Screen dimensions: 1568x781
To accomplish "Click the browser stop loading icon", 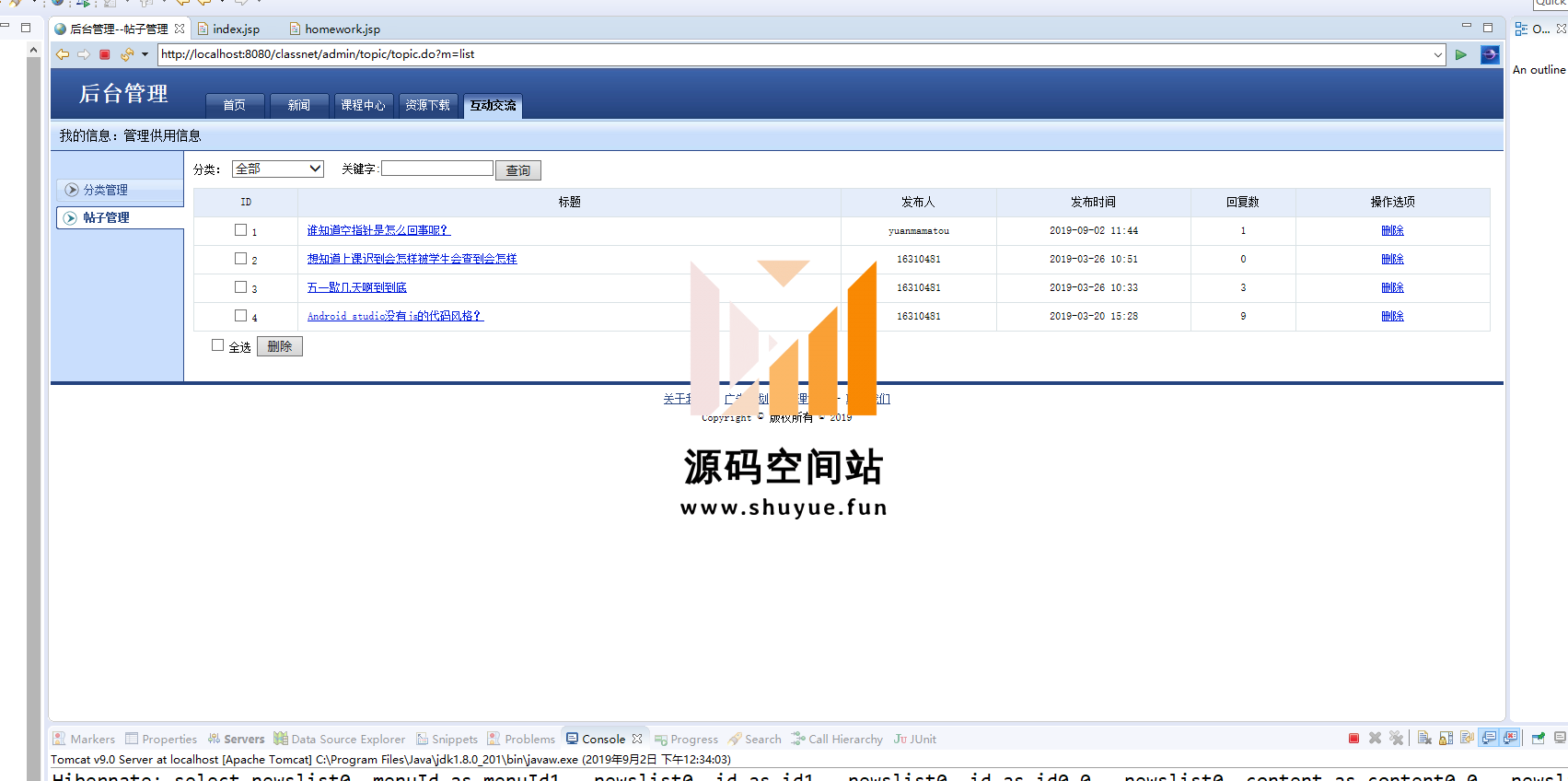I will 105,54.
